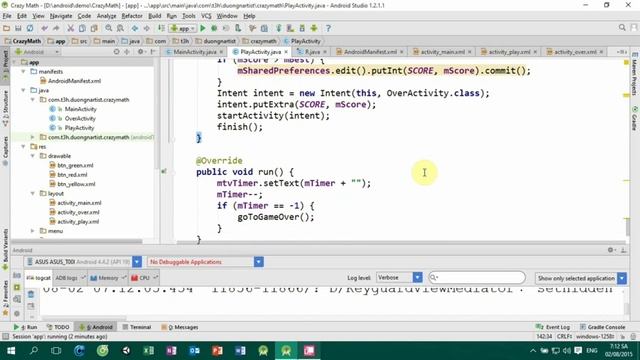Open the Terminal tool window
The image size is (640, 360).
[x=137, y=327]
